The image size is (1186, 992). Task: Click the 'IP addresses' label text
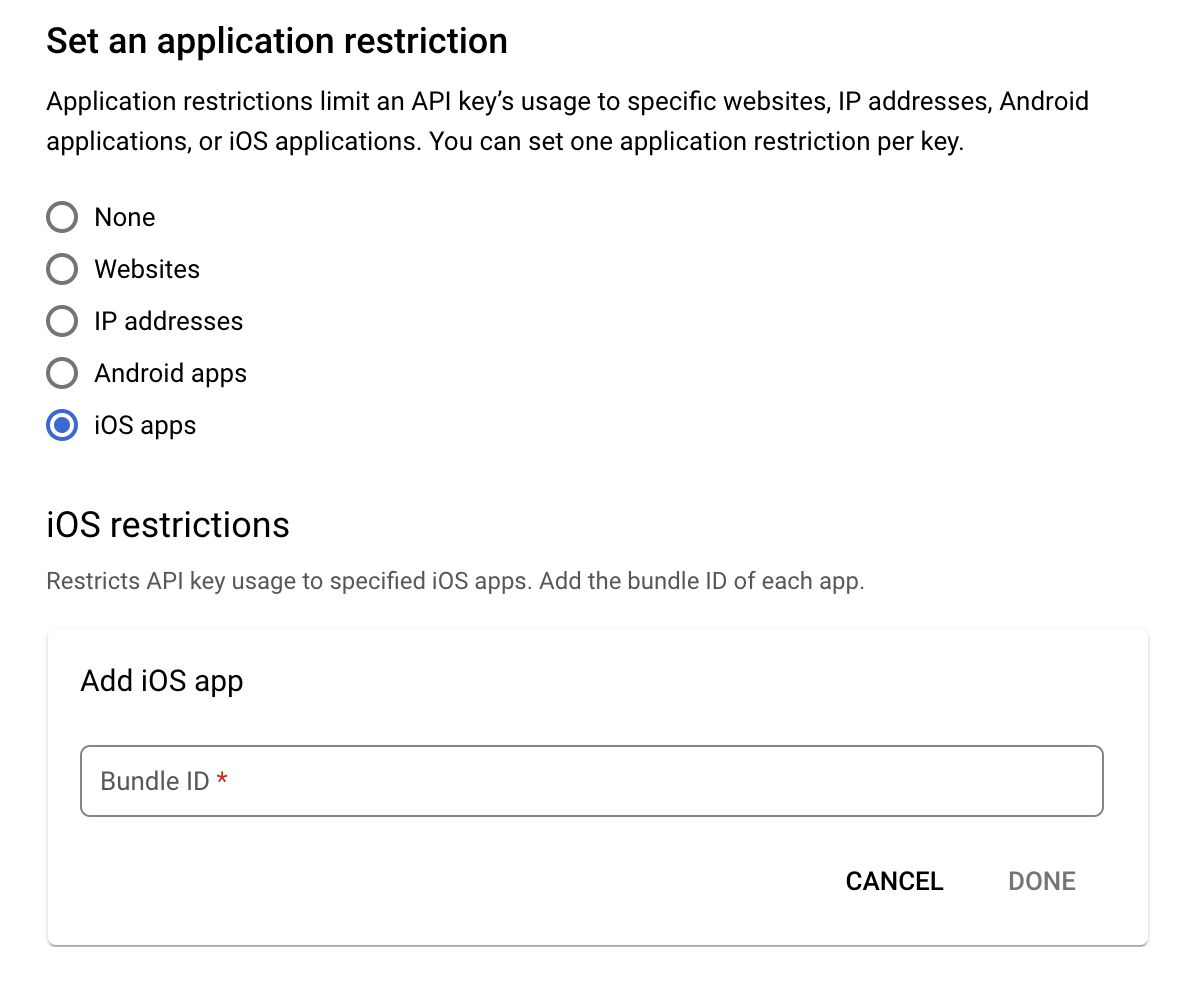click(169, 322)
